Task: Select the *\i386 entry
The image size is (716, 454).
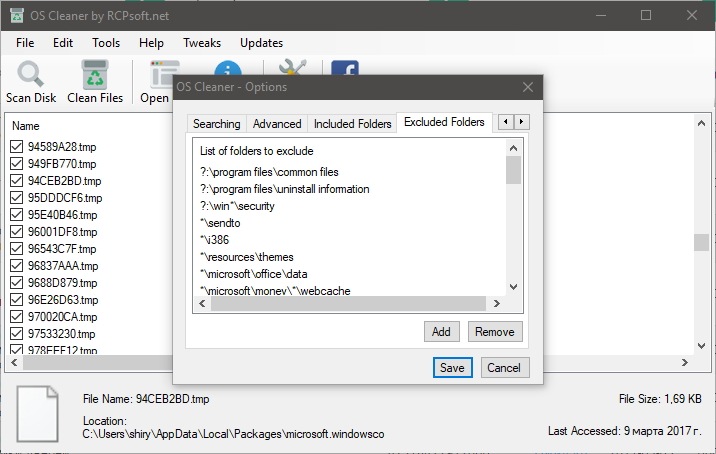Action: [x=214, y=240]
